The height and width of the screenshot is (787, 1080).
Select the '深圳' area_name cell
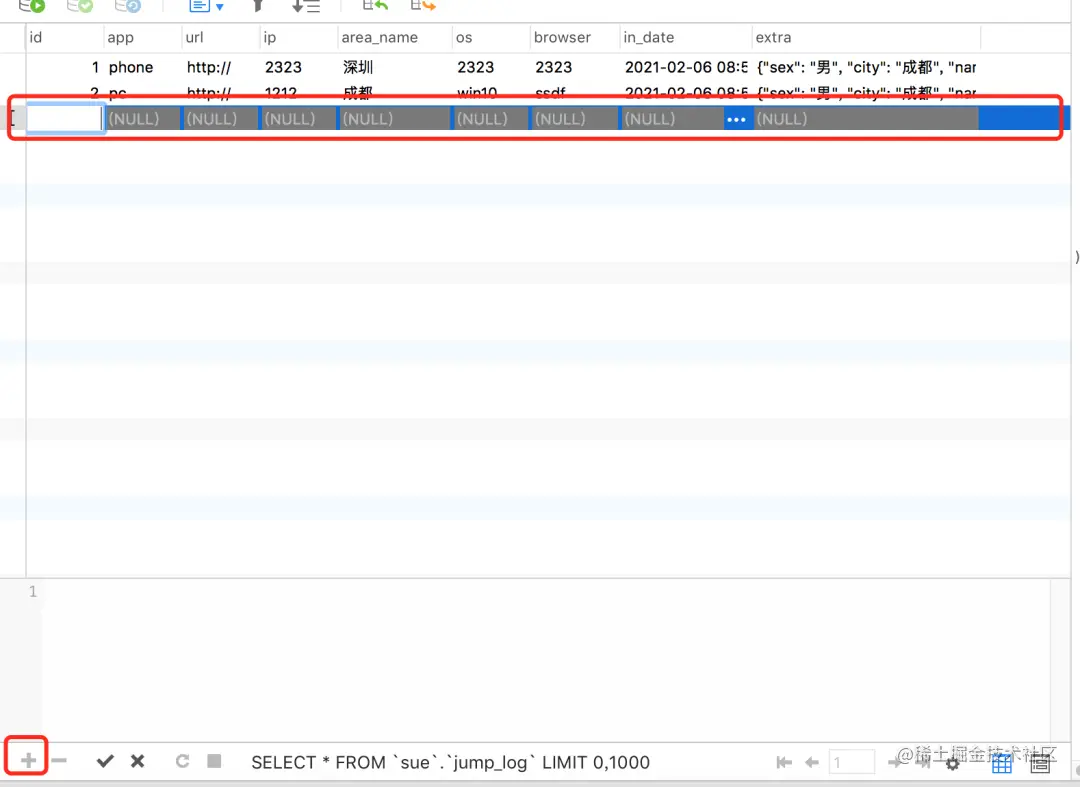click(395, 67)
